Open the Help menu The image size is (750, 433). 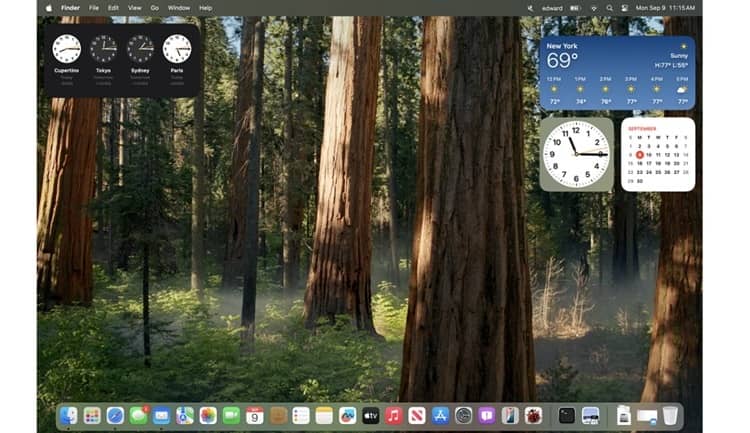coord(206,8)
